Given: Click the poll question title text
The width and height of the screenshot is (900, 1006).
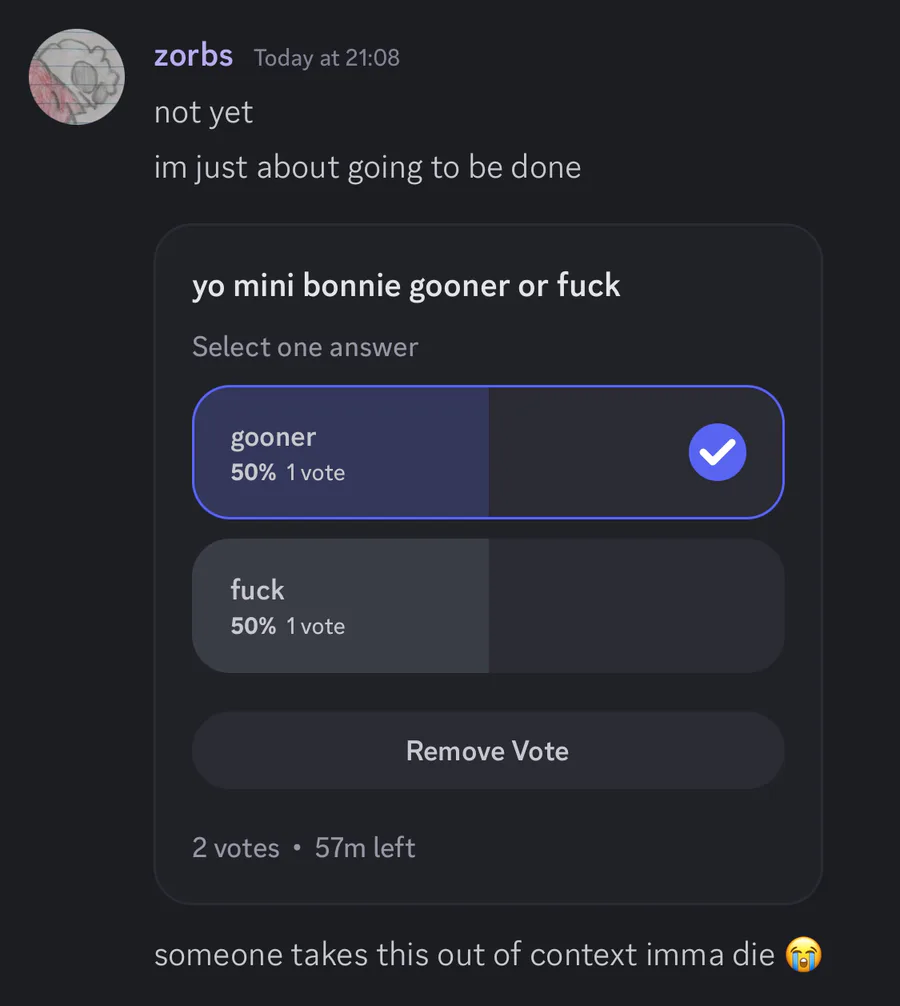Looking at the screenshot, I should click(407, 286).
